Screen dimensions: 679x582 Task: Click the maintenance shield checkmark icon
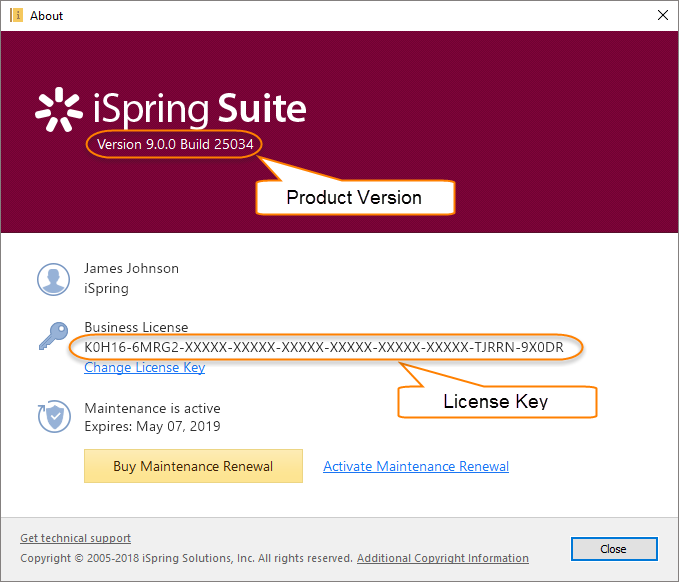54,416
